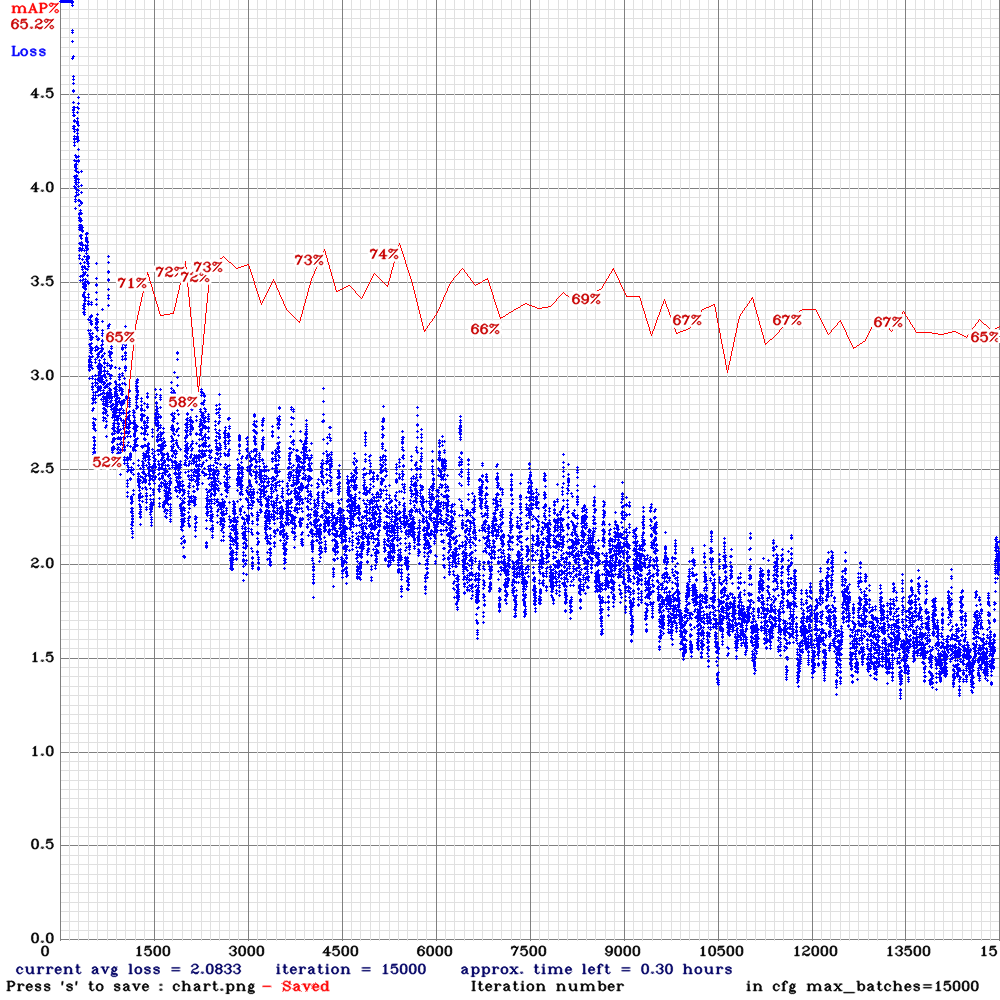Click the 71% mAP annotation
The image size is (1000, 1000).
[131, 284]
